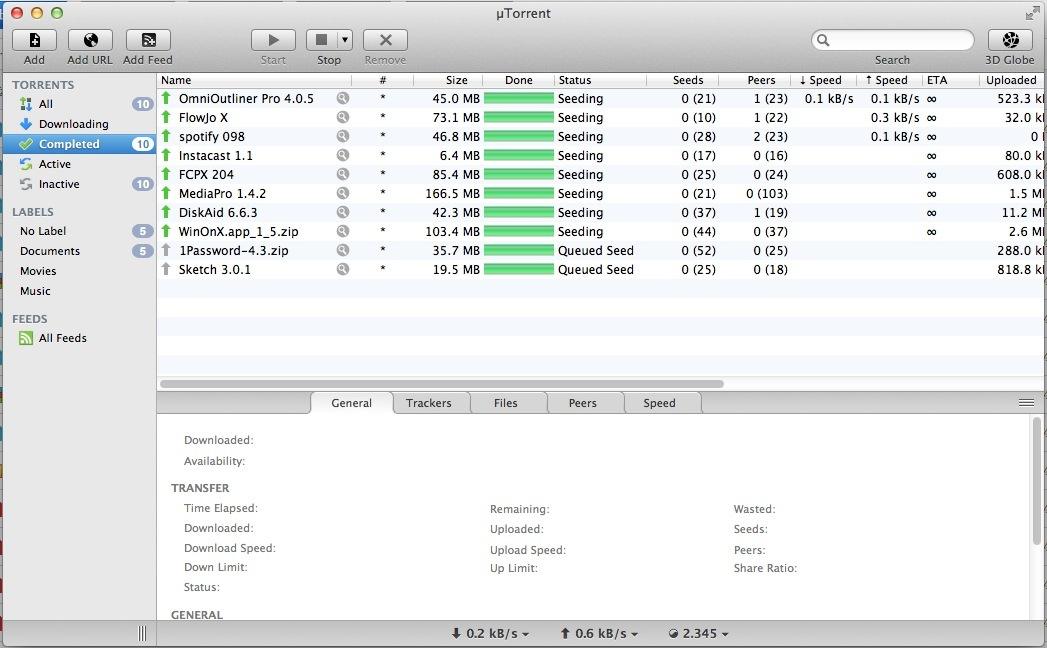Click the magnifier icon for FlowJo X
Image resolution: width=1047 pixels, height=648 pixels.
click(x=343, y=118)
